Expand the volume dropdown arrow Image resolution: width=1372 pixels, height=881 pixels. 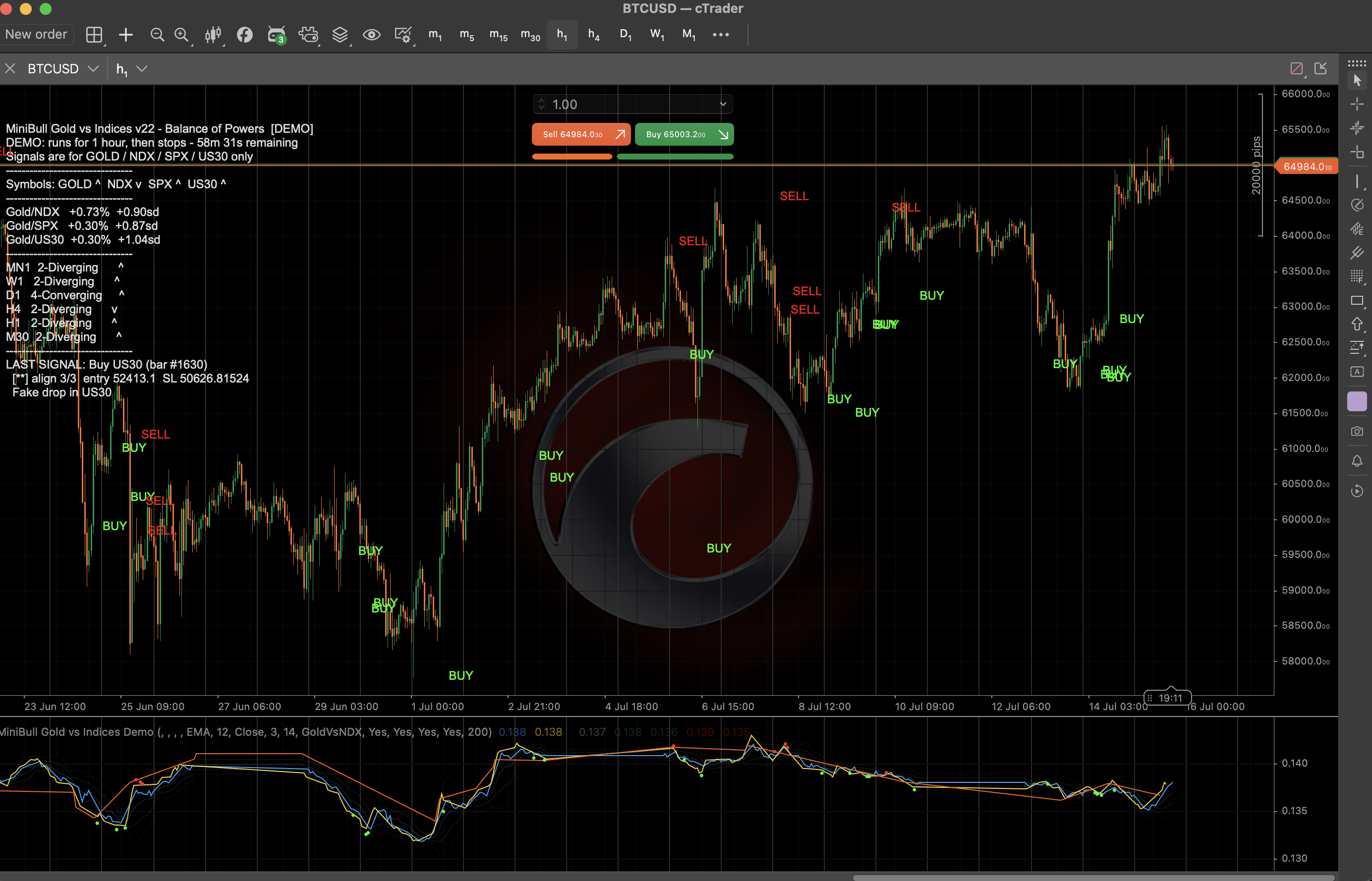[723, 104]
